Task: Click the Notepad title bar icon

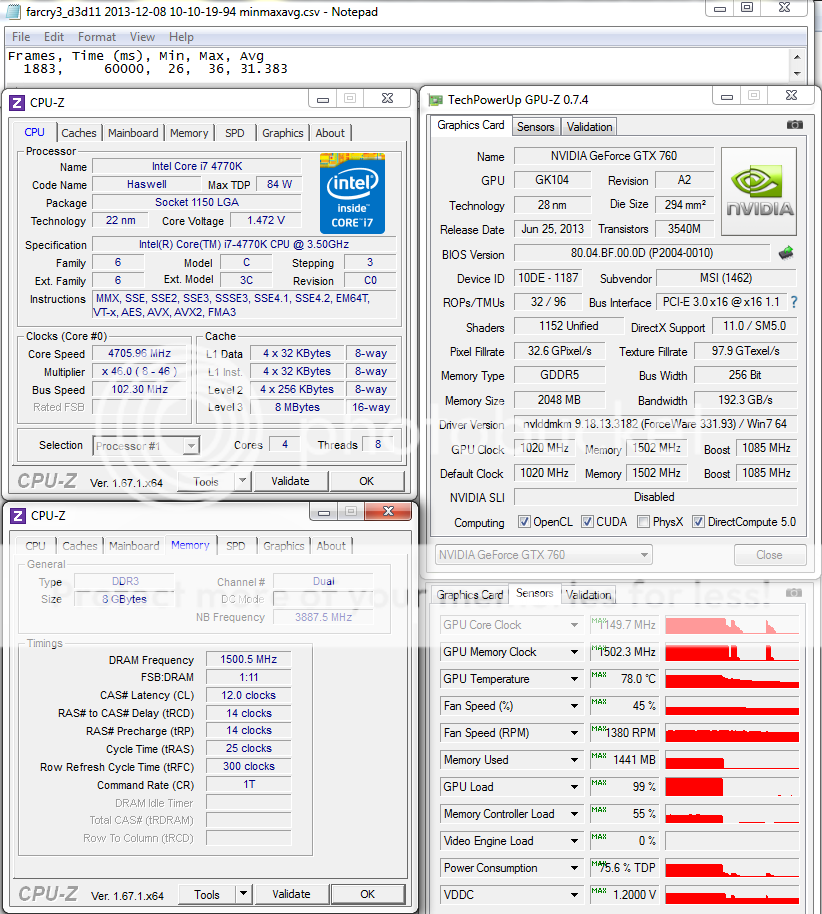Action: 13,10
